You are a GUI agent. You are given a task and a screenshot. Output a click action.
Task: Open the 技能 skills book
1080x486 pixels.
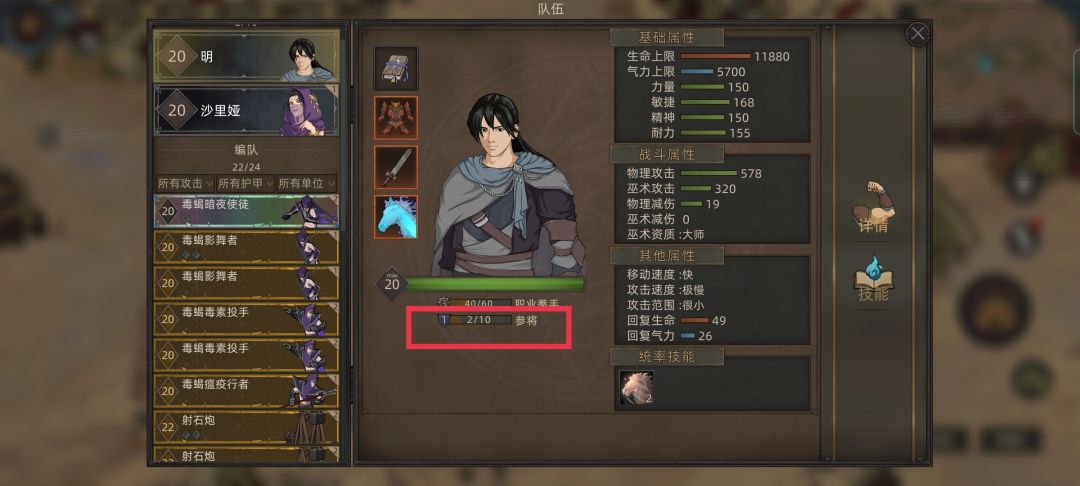(873, 279)
